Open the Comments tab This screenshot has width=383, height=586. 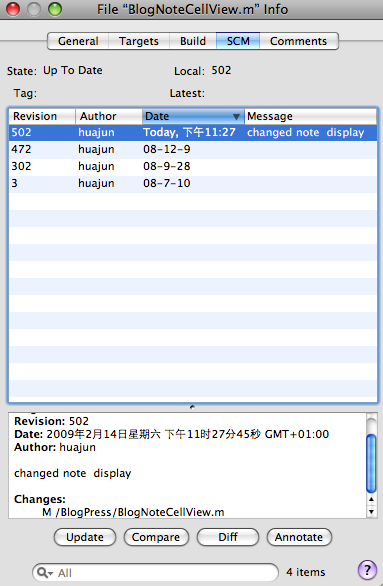pyautogui.click(x=299, y=41)
